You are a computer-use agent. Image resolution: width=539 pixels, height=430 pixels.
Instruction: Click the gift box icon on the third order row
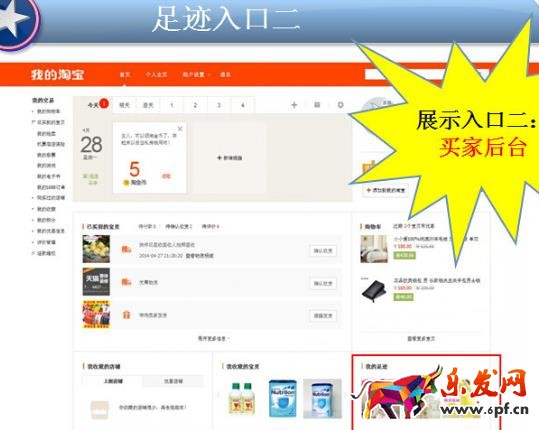click(x=126, y=315)
